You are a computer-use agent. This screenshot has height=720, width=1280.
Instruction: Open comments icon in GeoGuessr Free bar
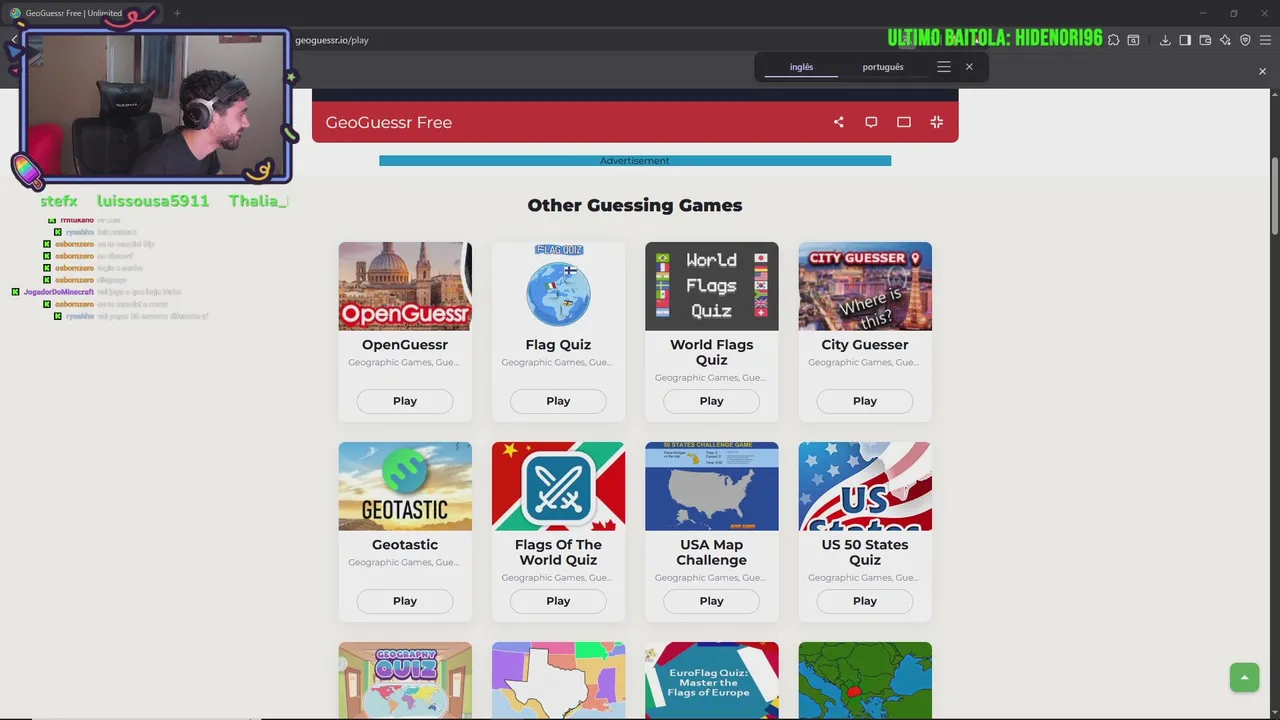click(x=871, y=122)
